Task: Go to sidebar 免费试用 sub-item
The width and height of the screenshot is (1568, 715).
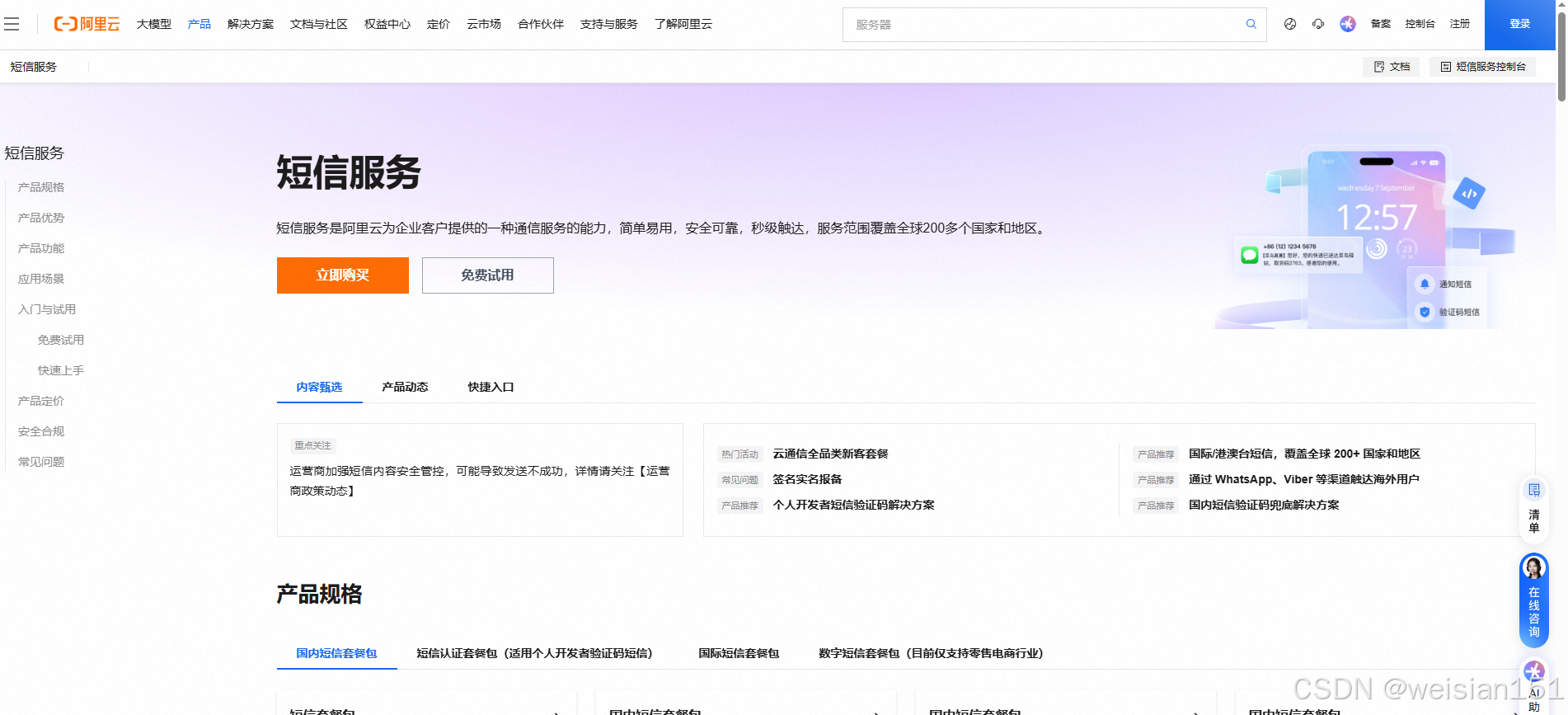Action: 61,340
